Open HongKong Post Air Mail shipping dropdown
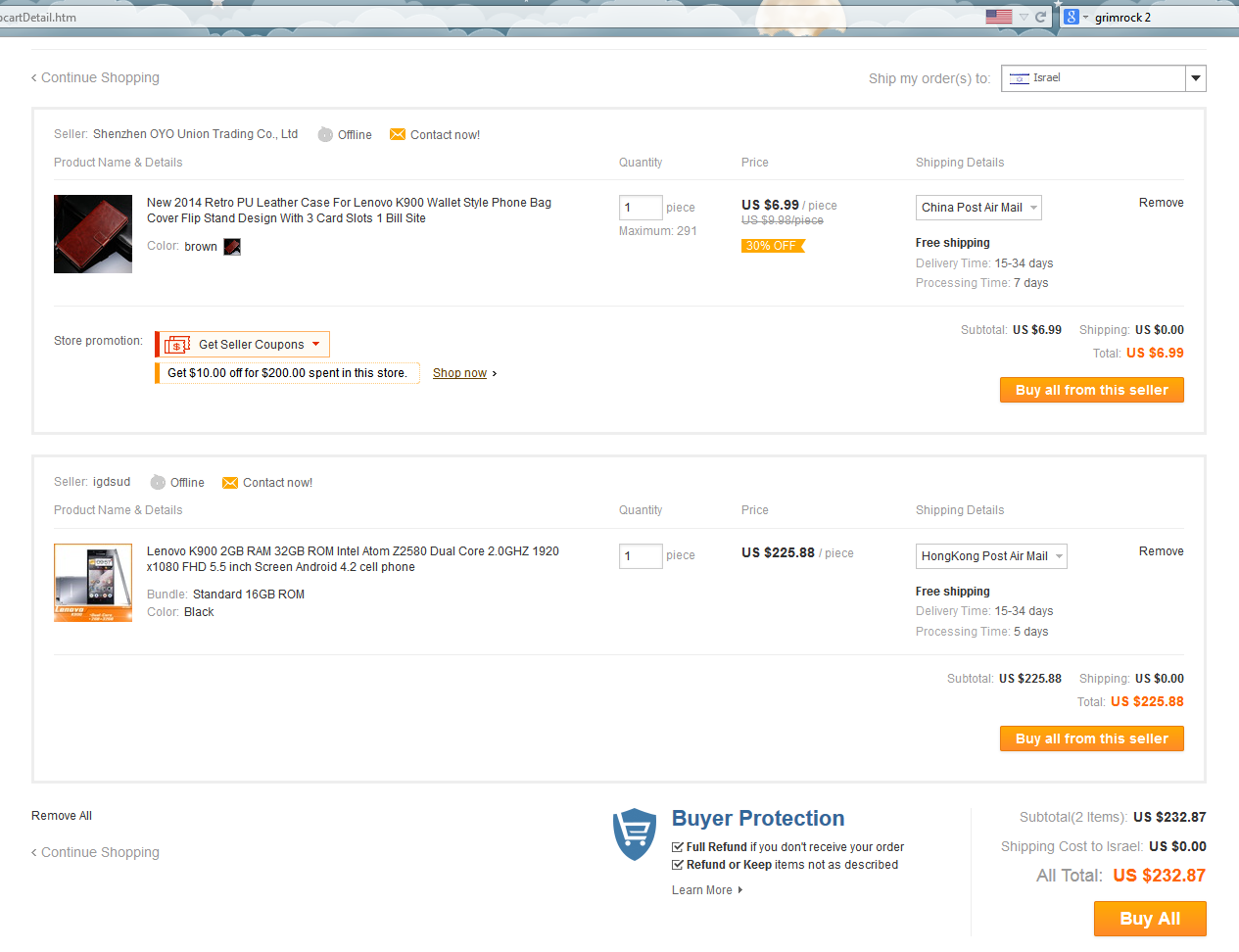1239x952 pixels. [x=991, y=556]
